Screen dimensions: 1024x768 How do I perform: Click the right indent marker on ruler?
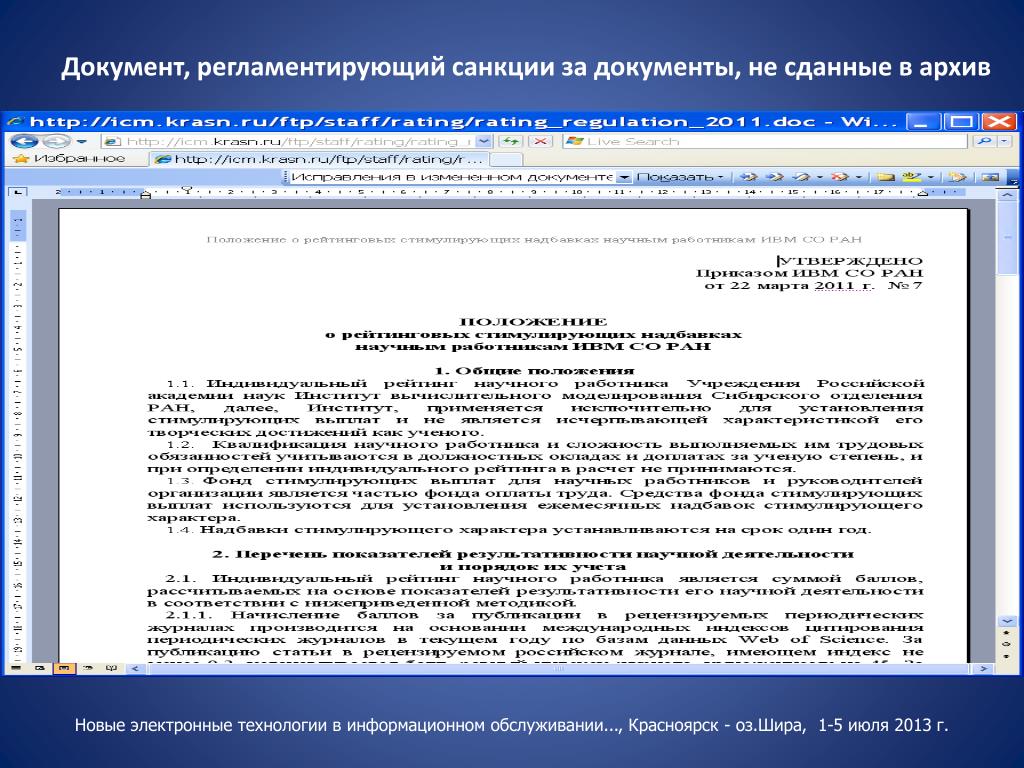click(923, 193)
